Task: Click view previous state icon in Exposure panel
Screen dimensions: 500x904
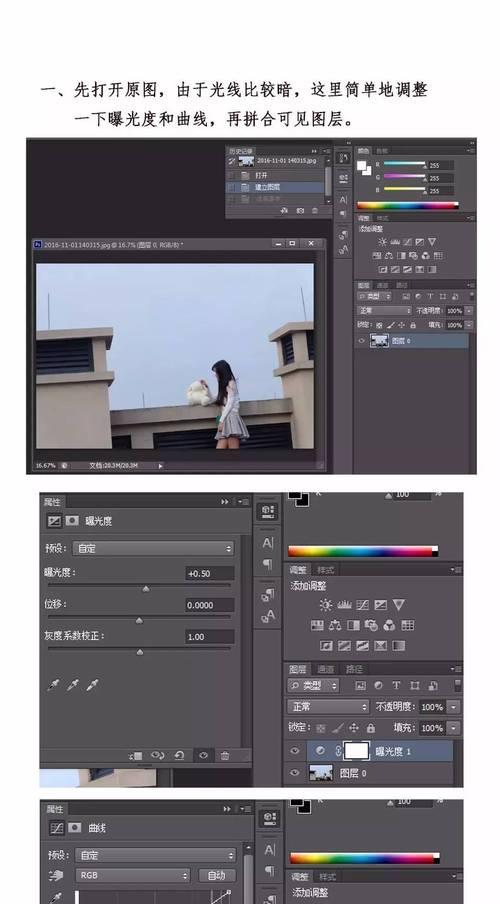Action: pyautogui.click(x=157, y=756)
